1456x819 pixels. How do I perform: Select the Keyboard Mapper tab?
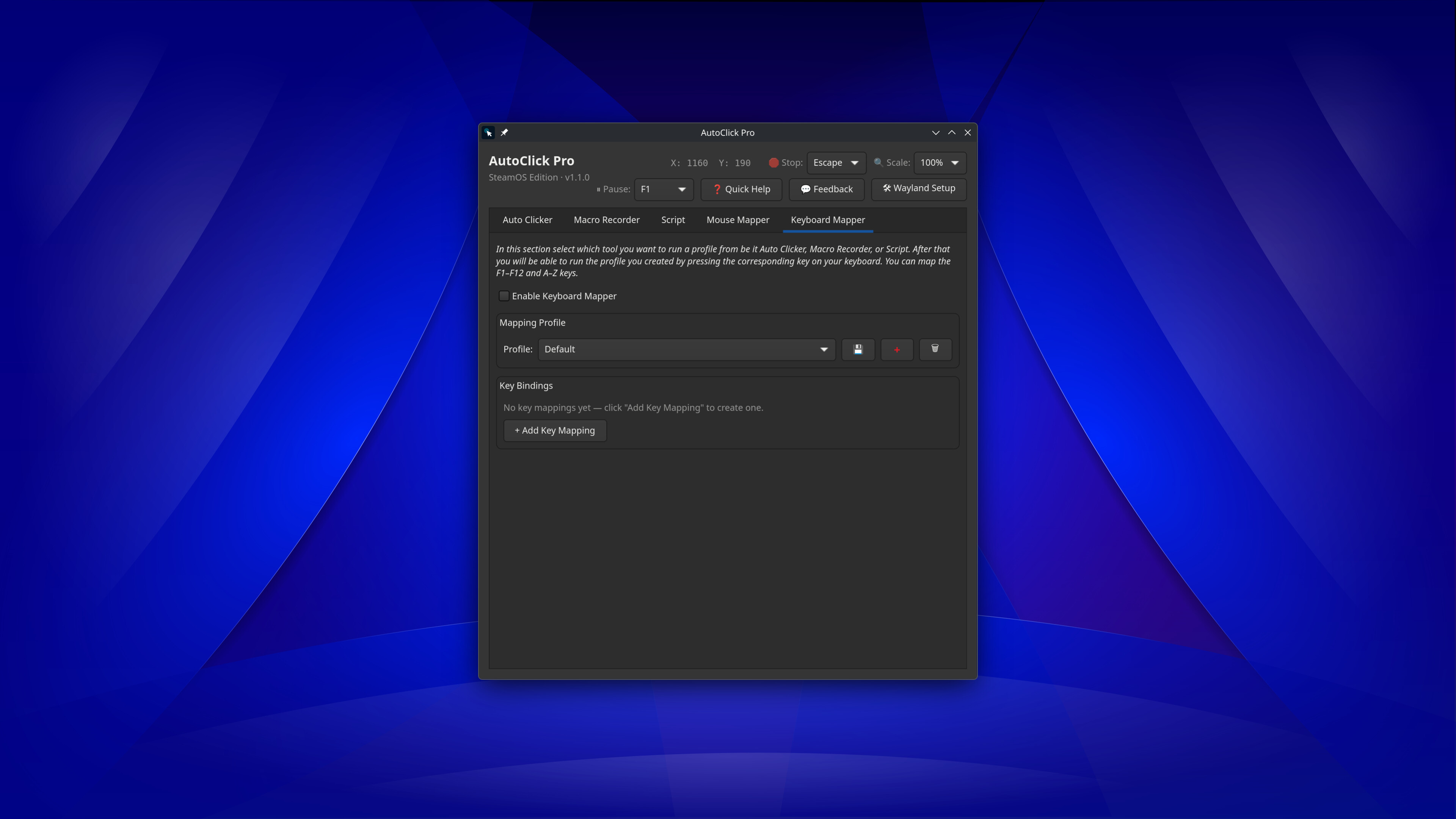pyautogui.click(x=827, y=220)
